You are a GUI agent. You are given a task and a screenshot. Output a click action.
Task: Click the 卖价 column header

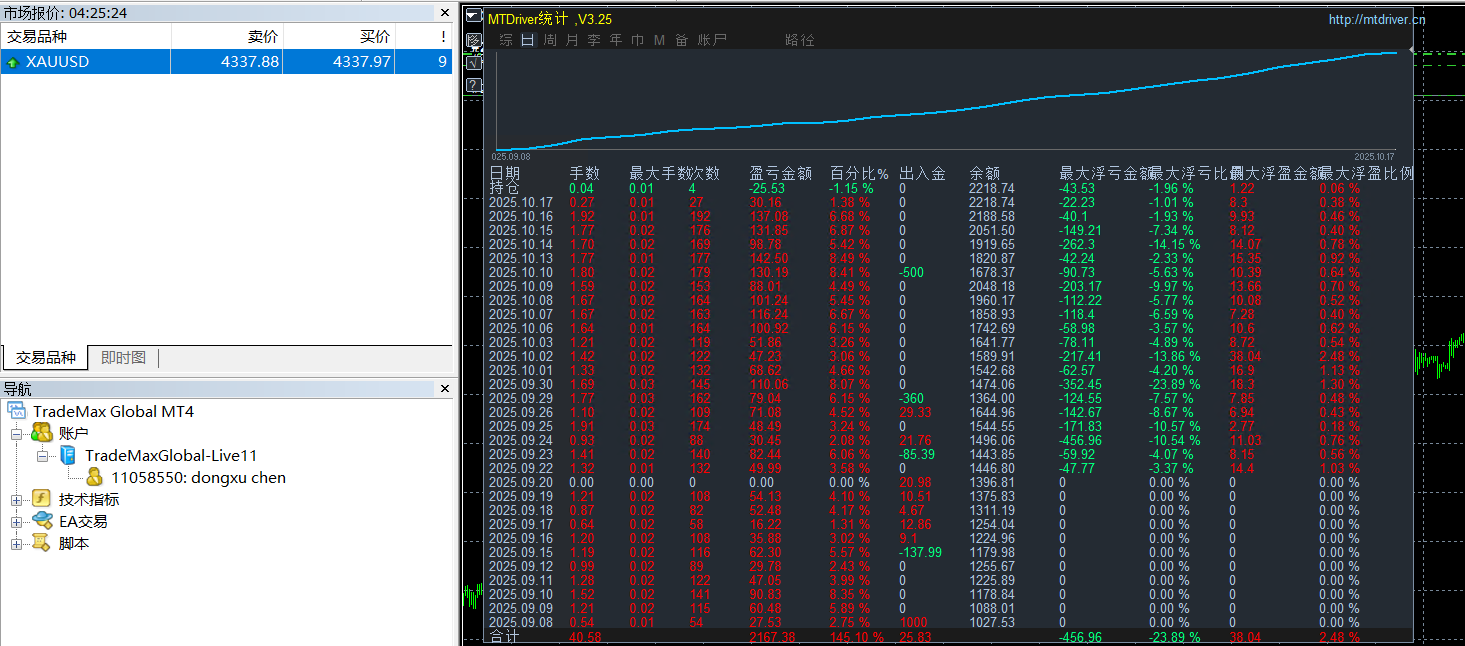tap(227, 36)
